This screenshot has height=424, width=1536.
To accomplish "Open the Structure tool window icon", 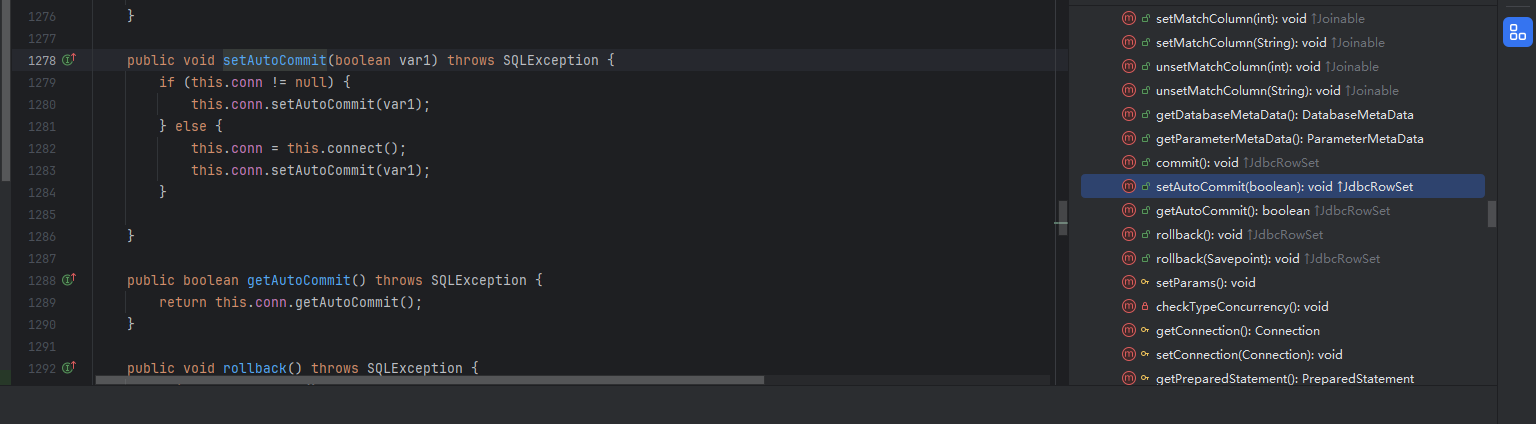I will click(1516, 33).
